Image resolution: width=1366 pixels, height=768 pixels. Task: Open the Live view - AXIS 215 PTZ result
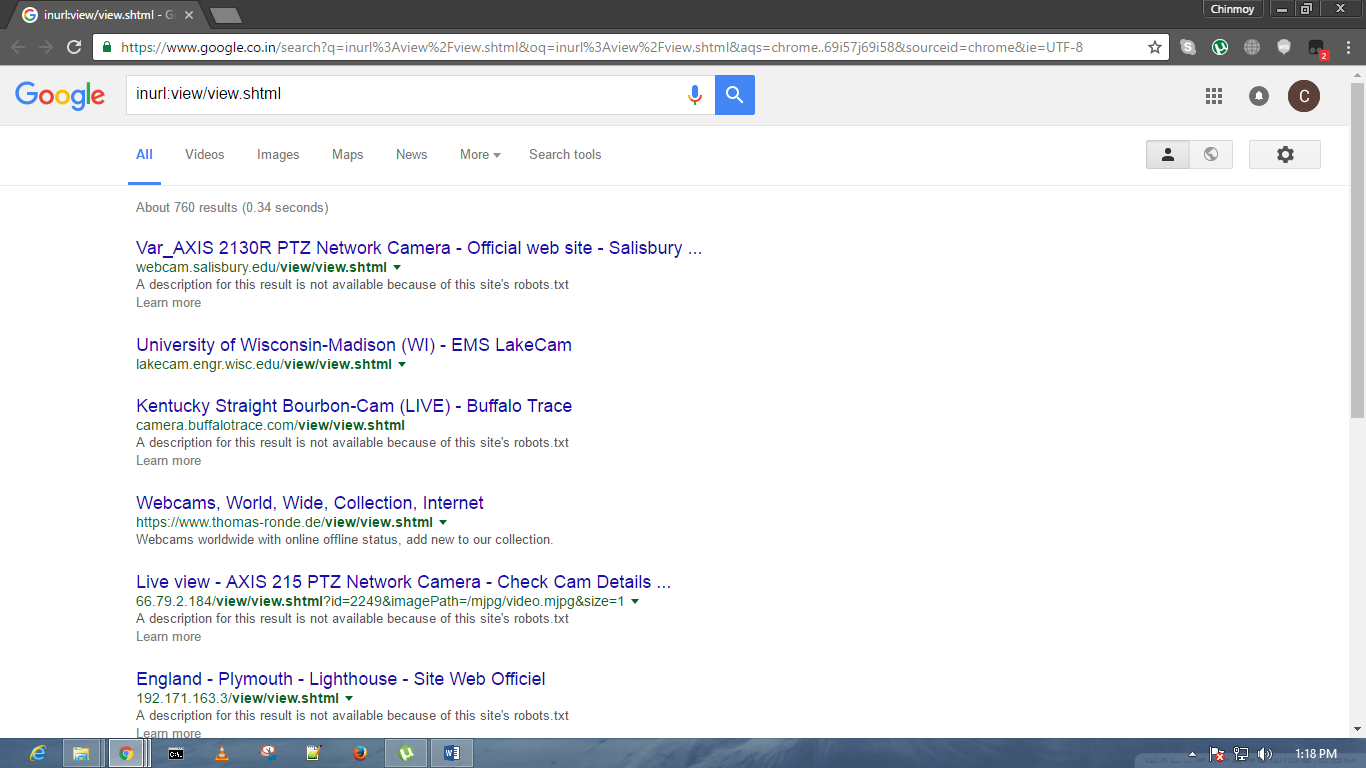(x=403, y=582)
